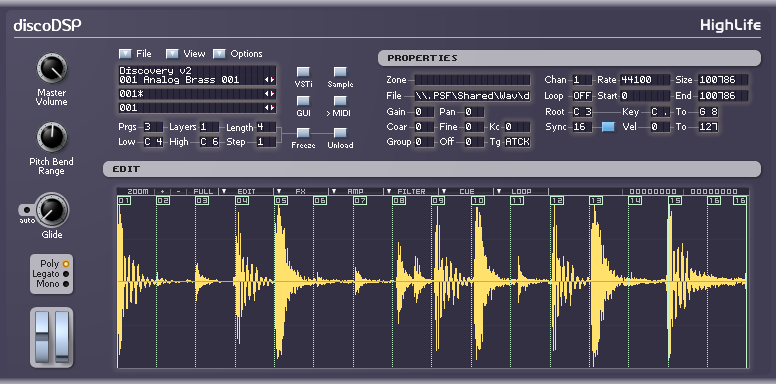Click the Freeze button

[x=303, y=133]
